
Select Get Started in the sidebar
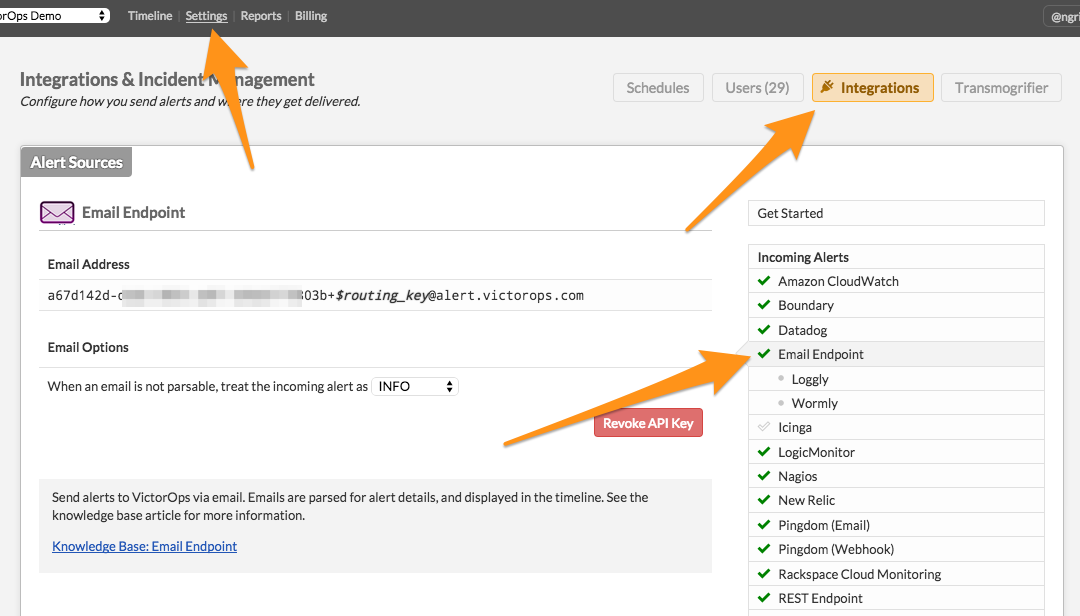click(x=896, y=213)
